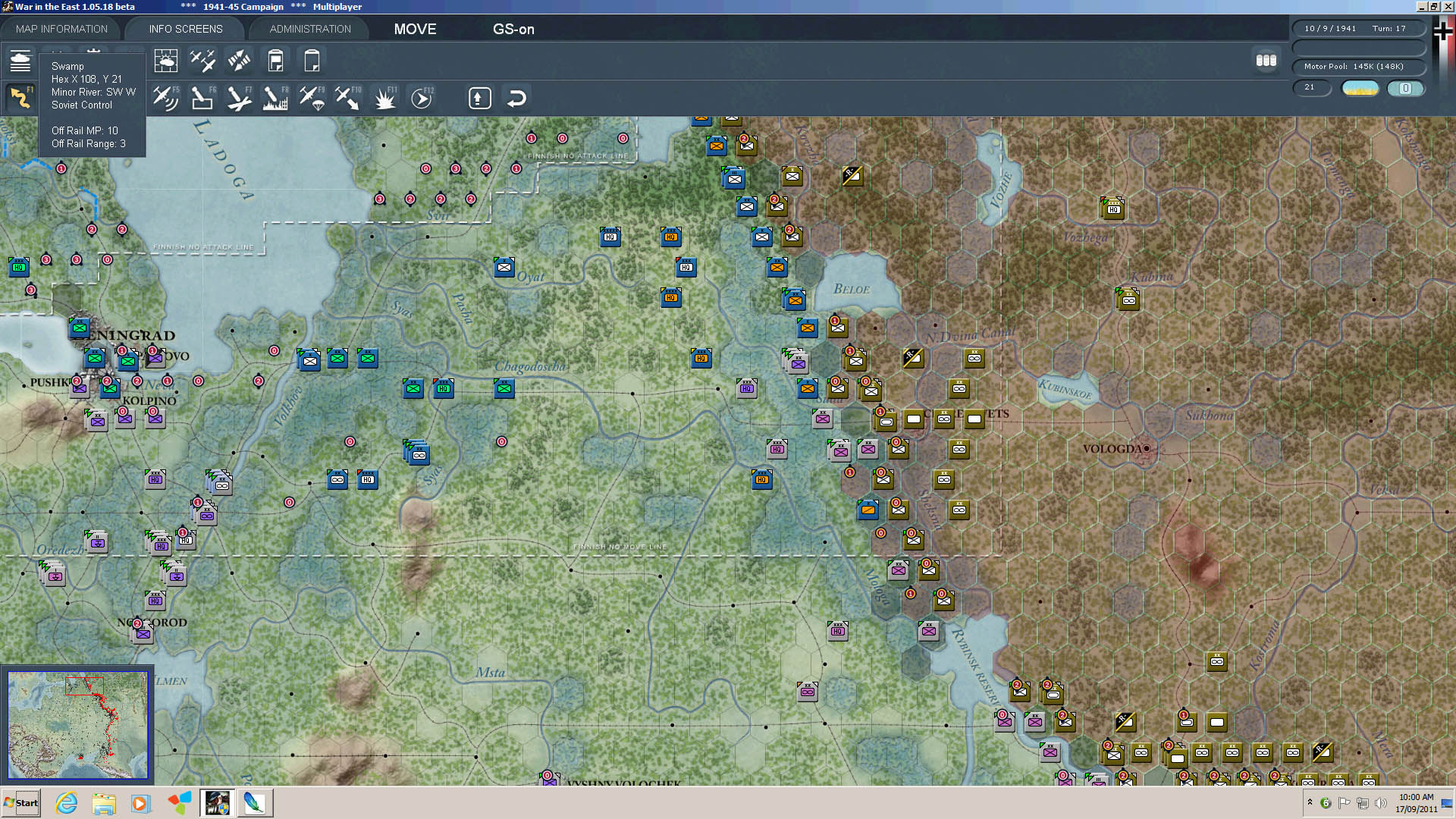Open the order of battle tank icon
Image resolution: width=1456 pixels, height=819 pixels.
(x=20, y=60)
